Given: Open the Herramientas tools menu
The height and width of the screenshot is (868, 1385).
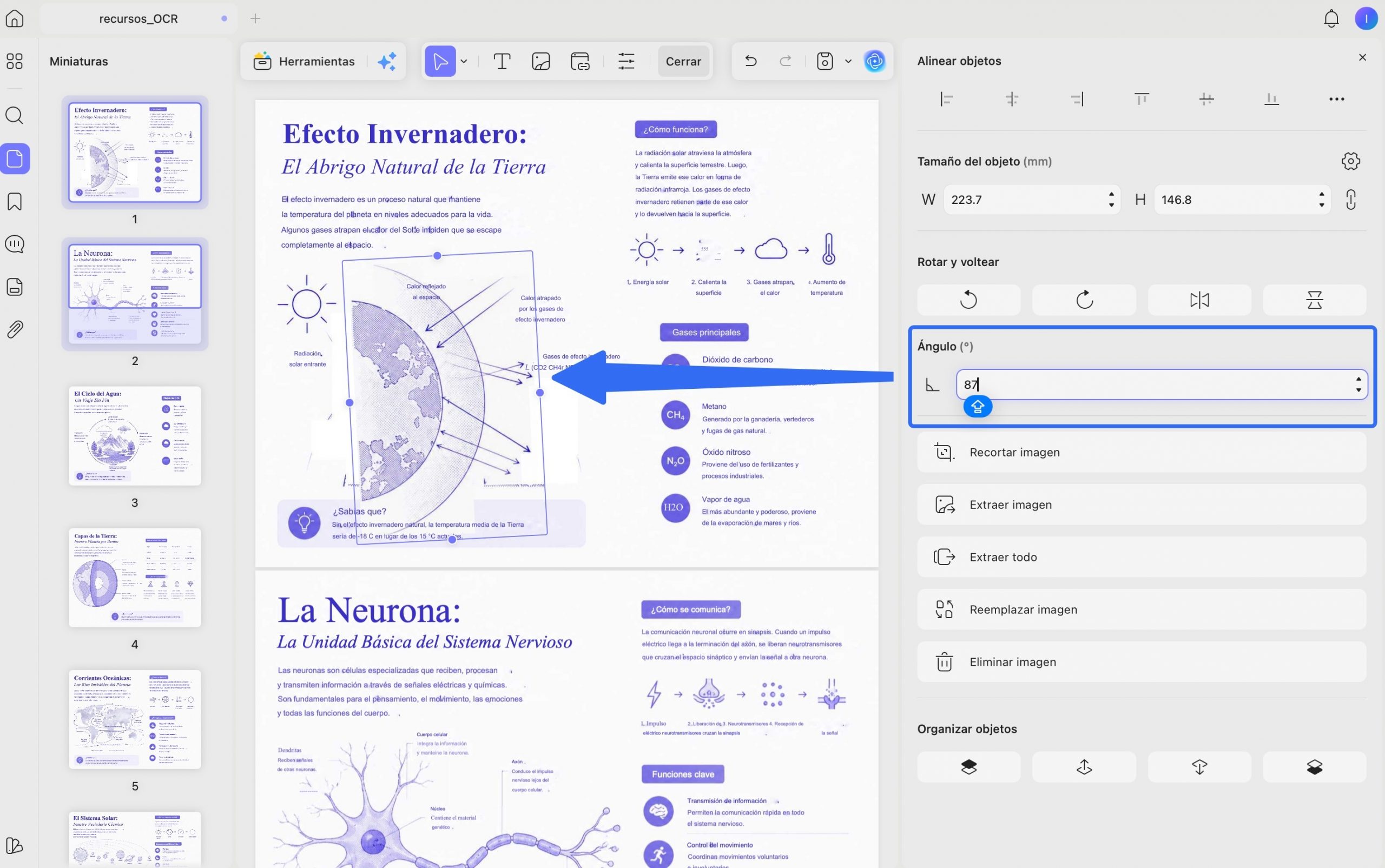Looking at the screenshot, I should click(305, 61).
